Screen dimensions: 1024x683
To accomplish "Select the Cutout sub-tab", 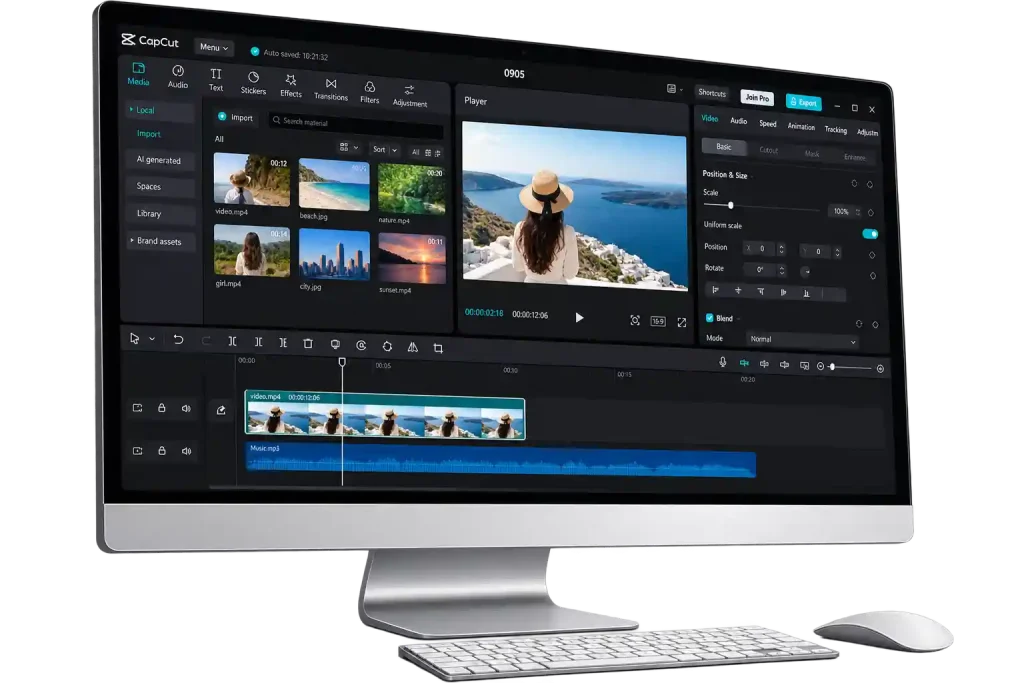I will 769,150.
